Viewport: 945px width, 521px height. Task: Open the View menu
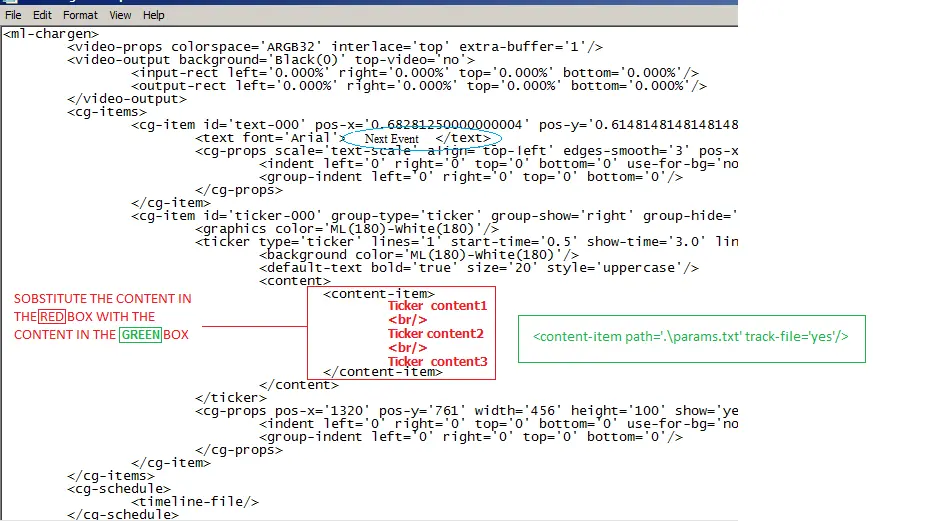120,15
